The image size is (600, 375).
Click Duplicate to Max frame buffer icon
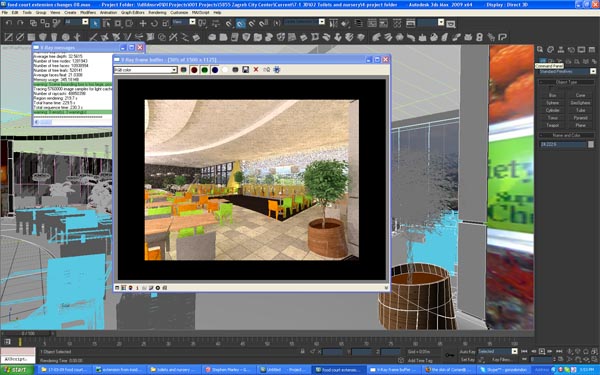tap(266, 70)
